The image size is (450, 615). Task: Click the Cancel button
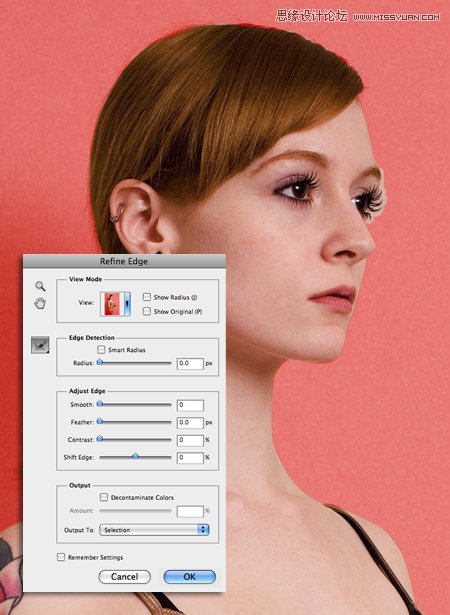(124, 577)
